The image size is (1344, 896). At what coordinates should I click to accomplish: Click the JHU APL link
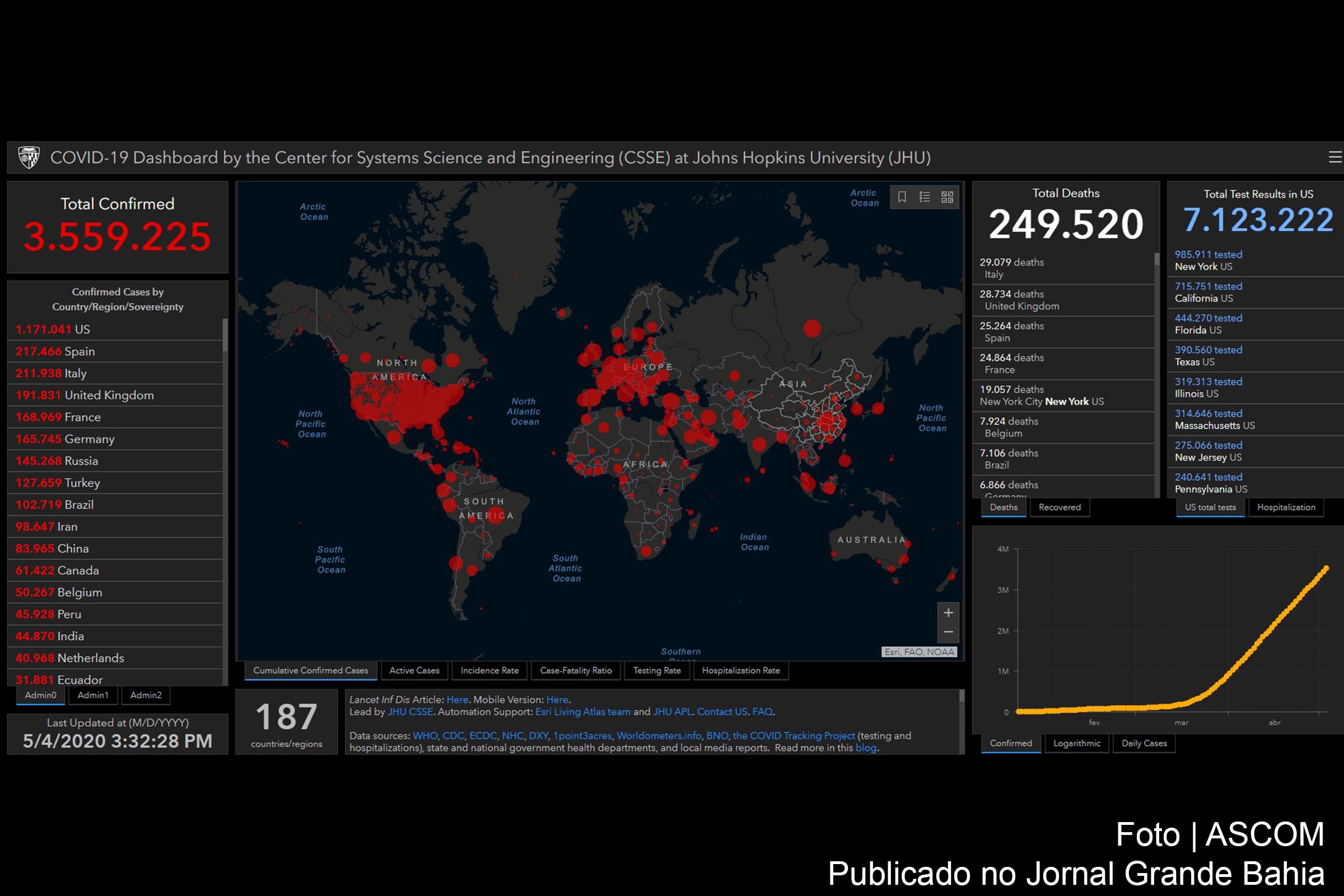click(672, 711)
